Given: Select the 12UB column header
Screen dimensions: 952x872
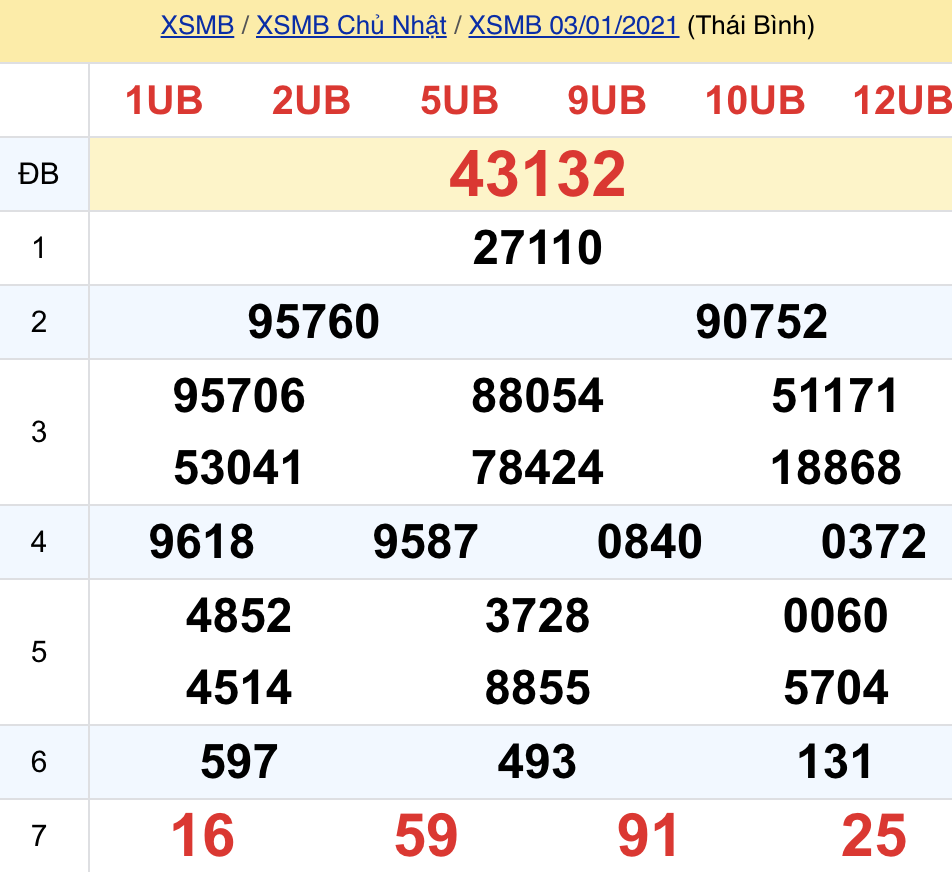Looking at the screenshot, I should 901,100.
